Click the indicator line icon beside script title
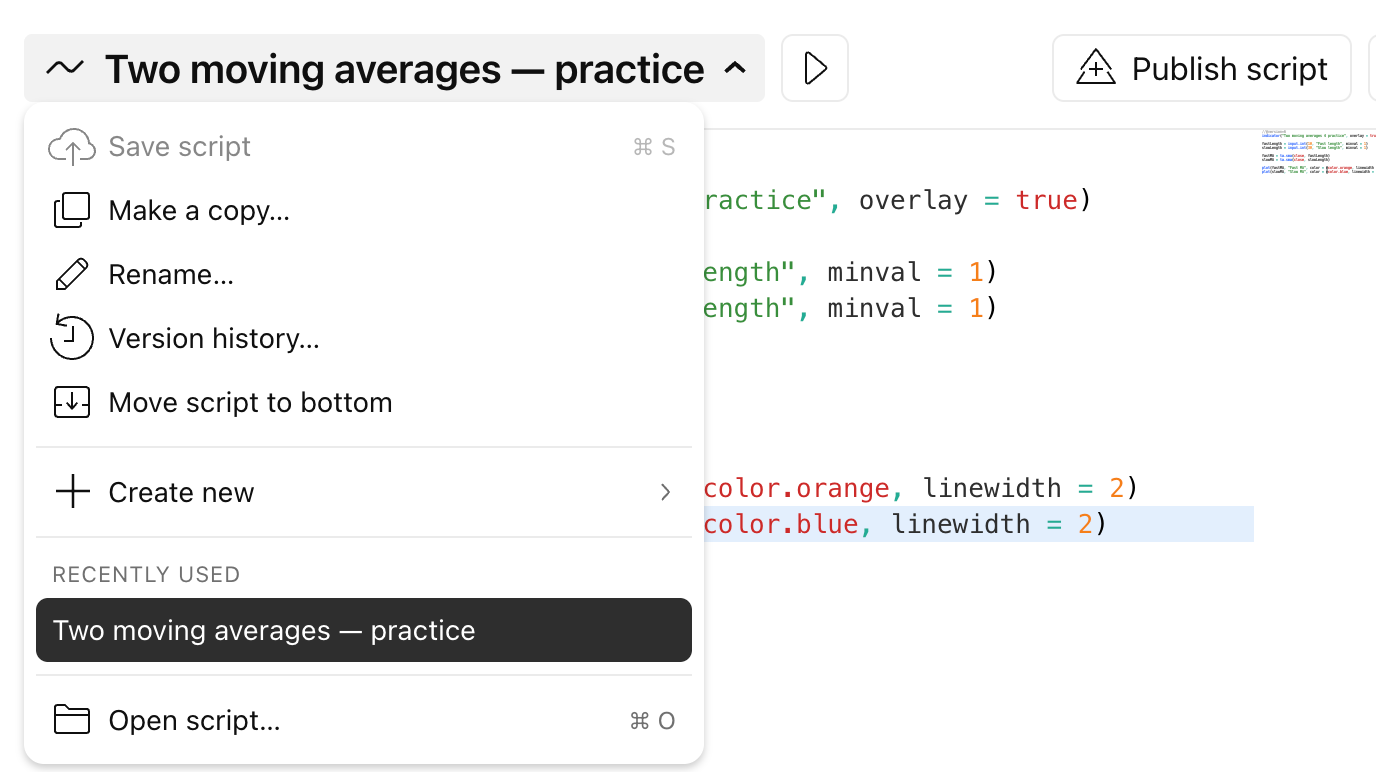Screen dimensions: 1376x772 tap(65, 69)
